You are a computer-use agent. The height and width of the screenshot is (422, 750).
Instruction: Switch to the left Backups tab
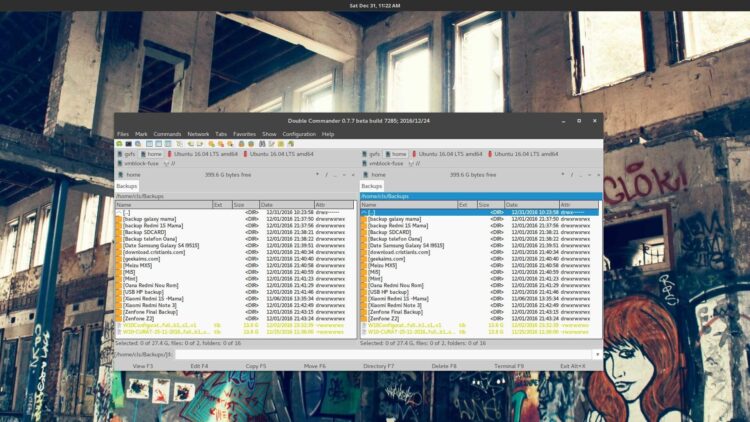(x=127, y=186)
